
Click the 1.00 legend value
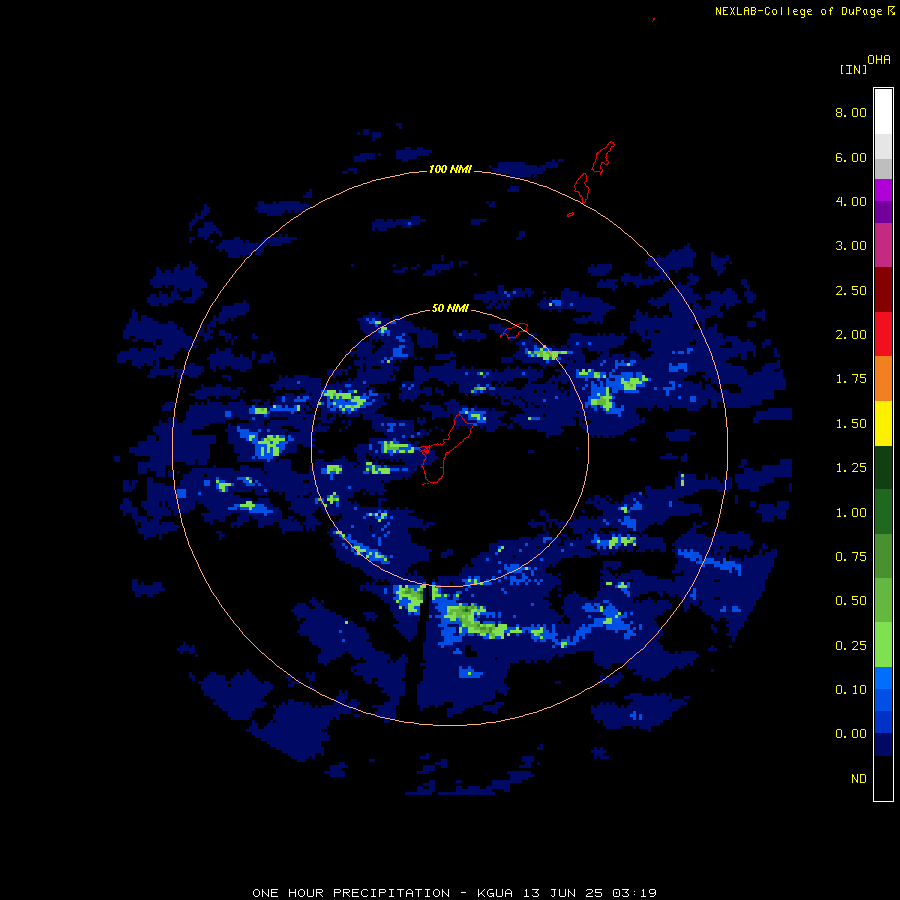[851, 513]
